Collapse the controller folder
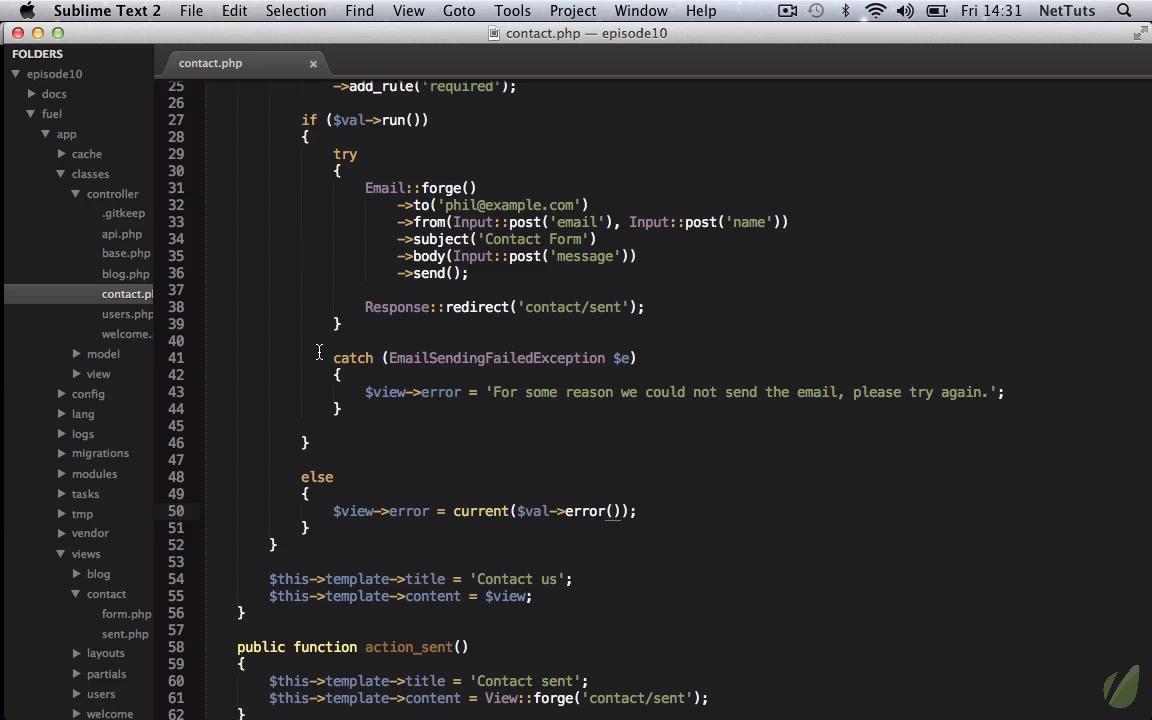The height and width of the screenshot is (720, 1152). [x=76, y=193]
